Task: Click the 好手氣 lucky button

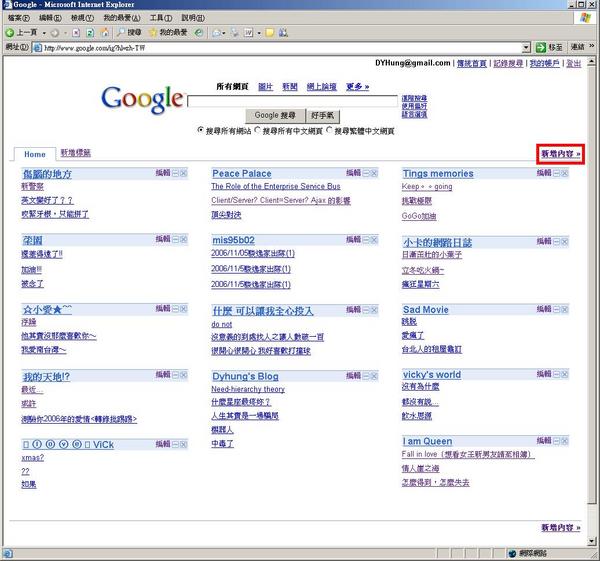Action: pyautogui.click(x=323, y=115)
